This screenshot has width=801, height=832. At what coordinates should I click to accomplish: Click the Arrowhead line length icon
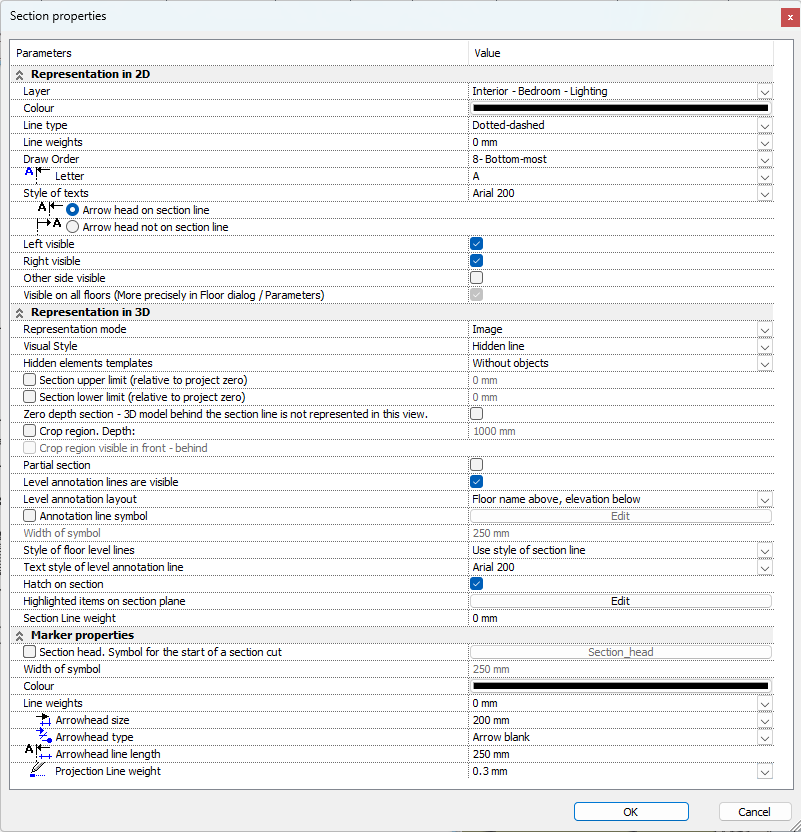pyautogui.click(x=37, y=754)
